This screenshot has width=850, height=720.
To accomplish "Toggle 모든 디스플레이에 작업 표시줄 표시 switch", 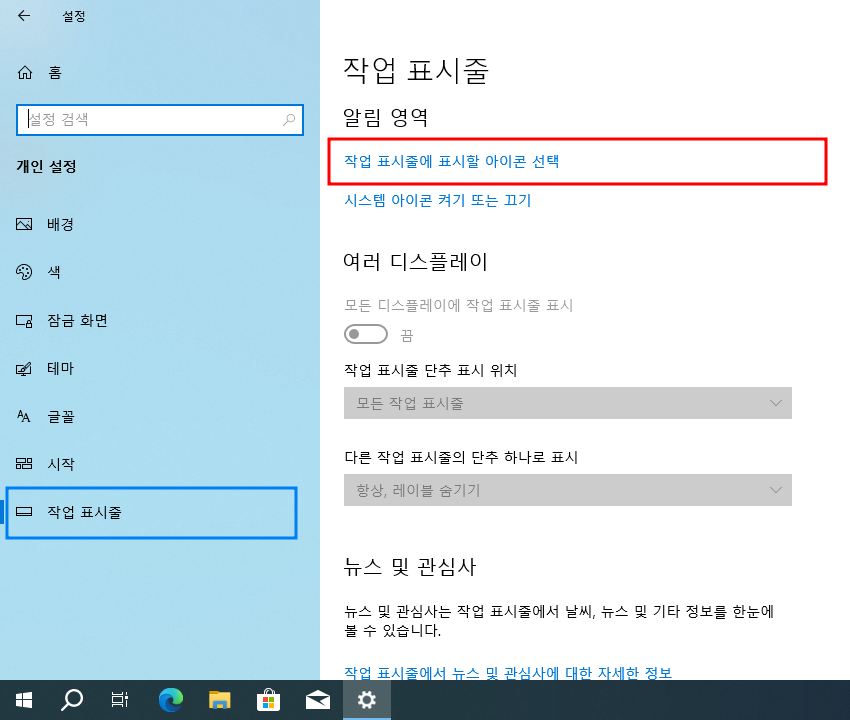I will point(366,334).
